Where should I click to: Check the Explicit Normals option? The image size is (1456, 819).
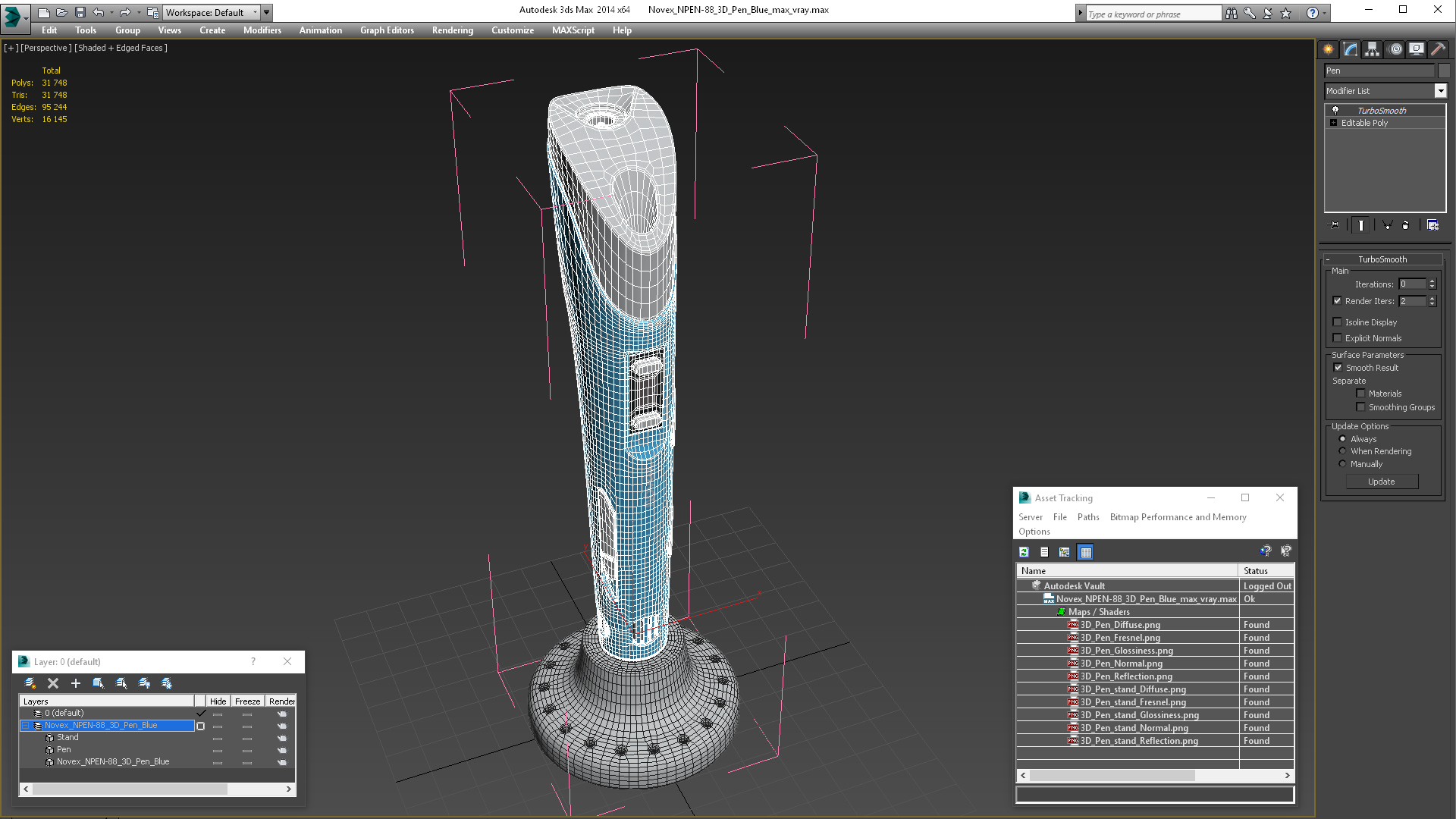[1338, 338]
